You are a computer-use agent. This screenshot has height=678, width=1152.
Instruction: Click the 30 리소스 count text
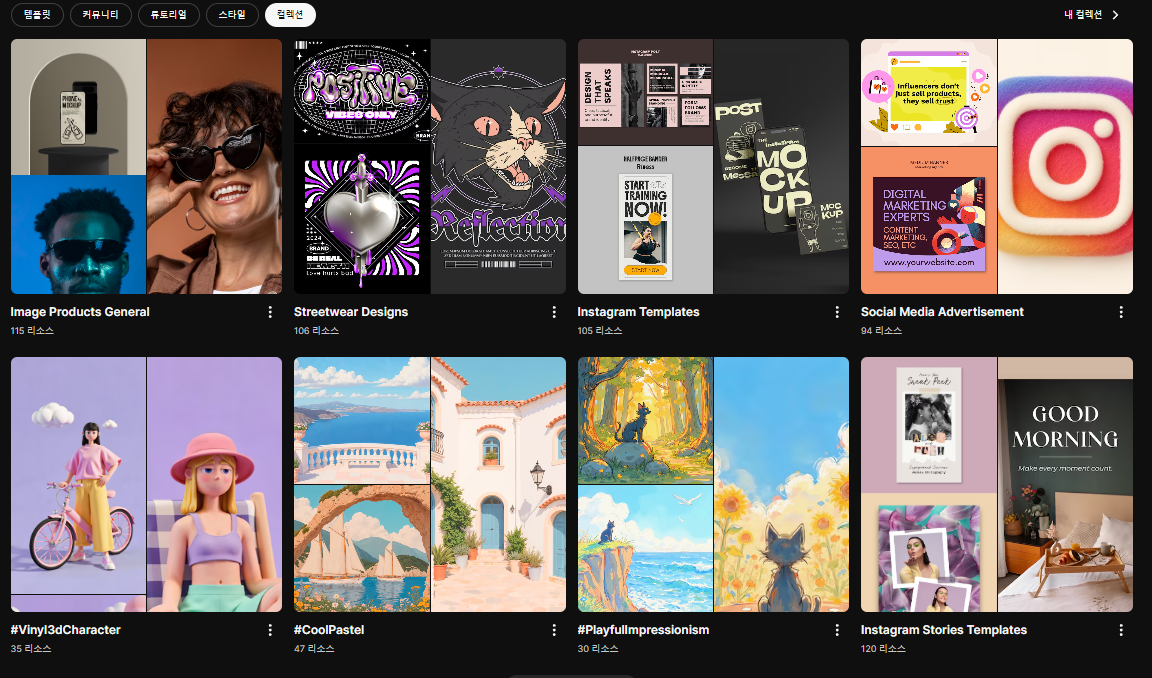598,649
